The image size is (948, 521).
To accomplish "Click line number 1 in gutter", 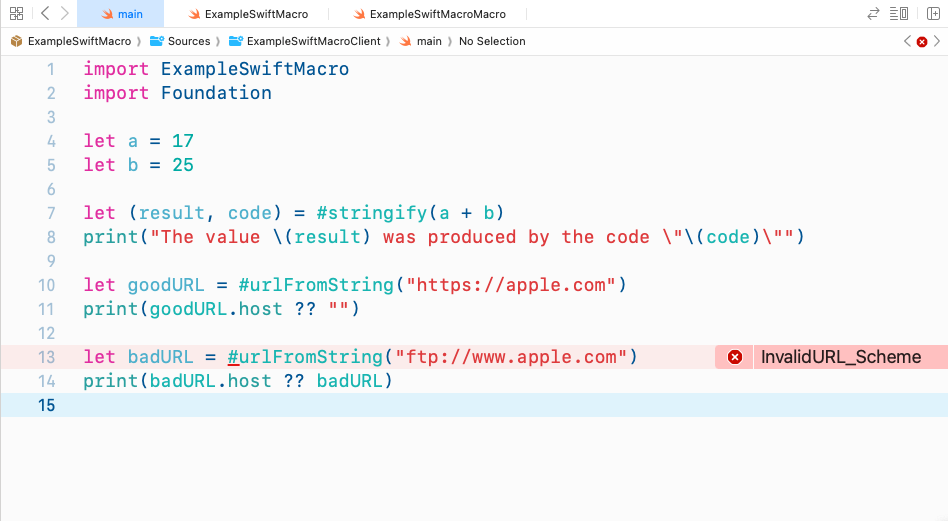I will click(x=51, y=70).
